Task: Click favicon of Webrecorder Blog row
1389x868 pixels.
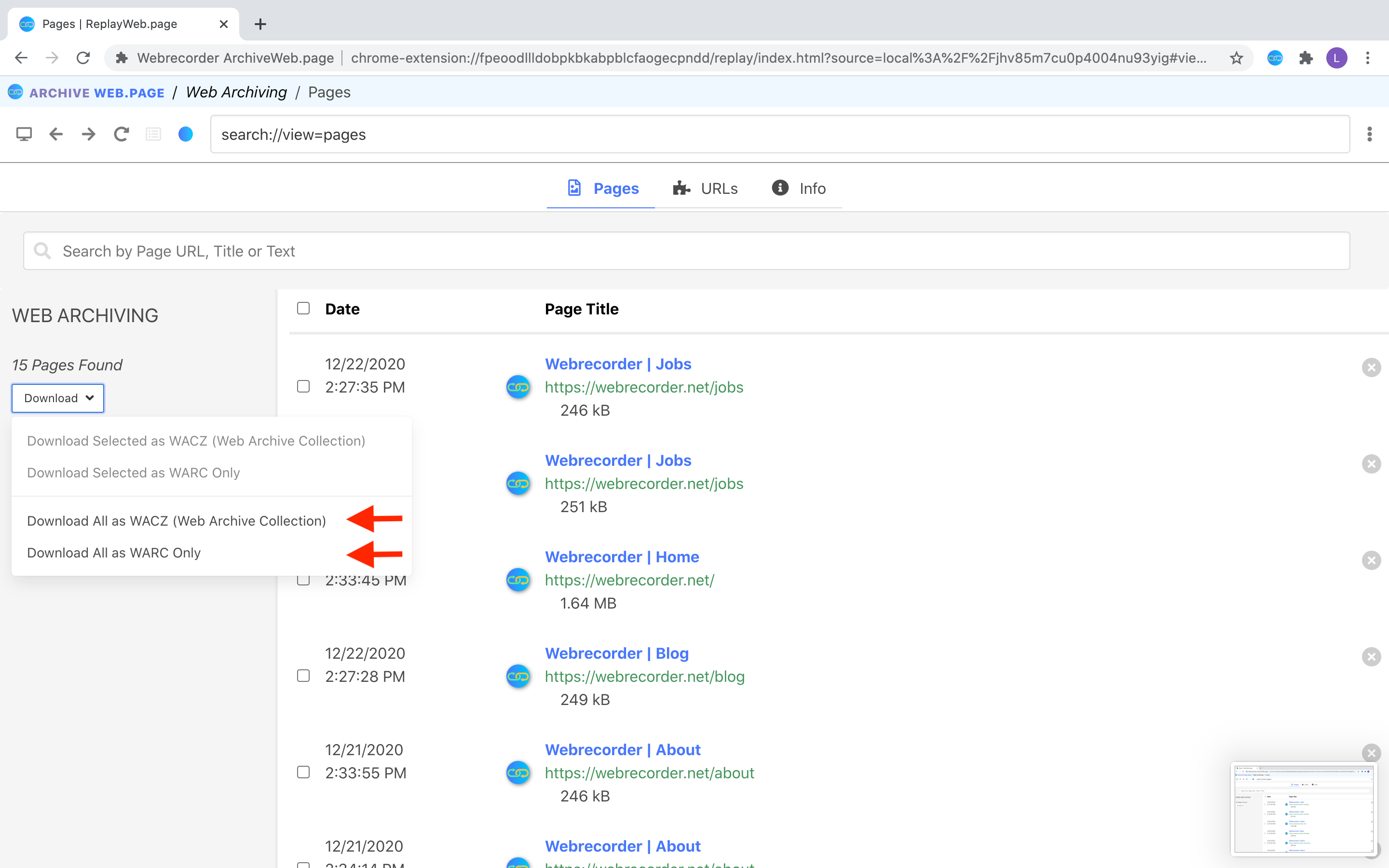Action: click(x=517, y=676)
